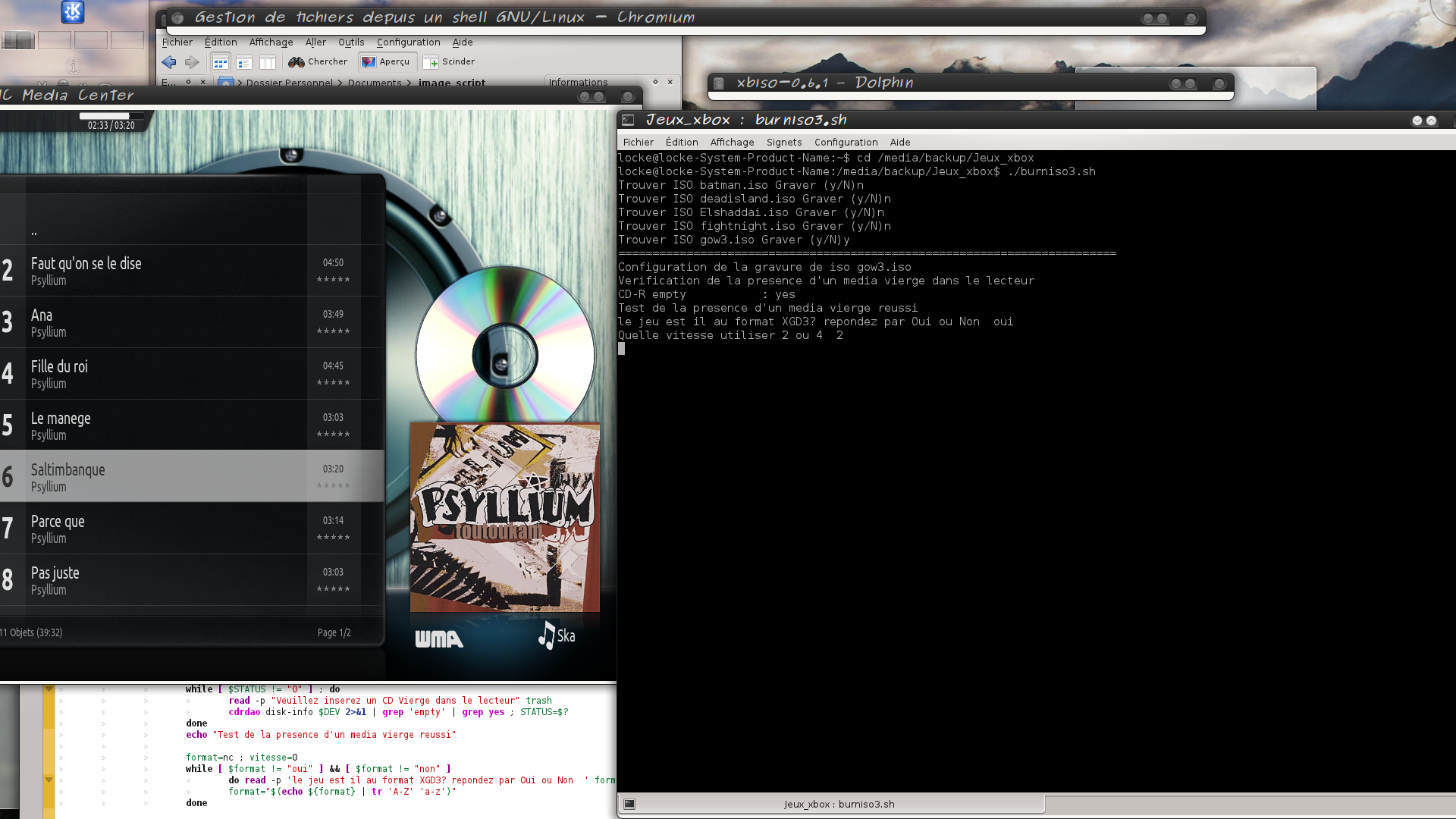Image resolution: width=1456 pixels, height=819 pixels.
Task: Open Configuration menu in Konsole
Action: pos(846,143)
